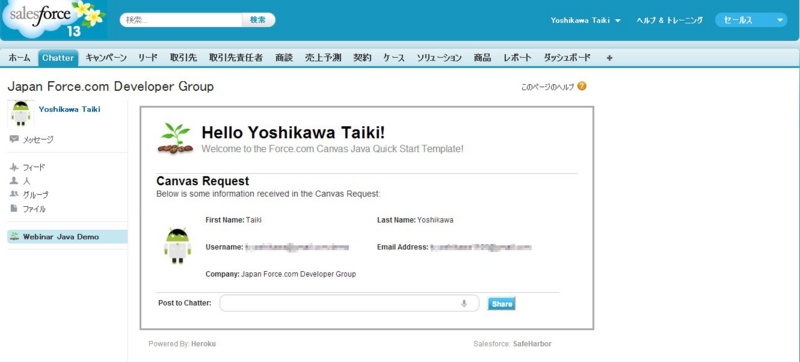Image resolution: width=800 pixels, height=362 pixels.
Task: Open the リード tab
Action: click(x=147, y=58)
